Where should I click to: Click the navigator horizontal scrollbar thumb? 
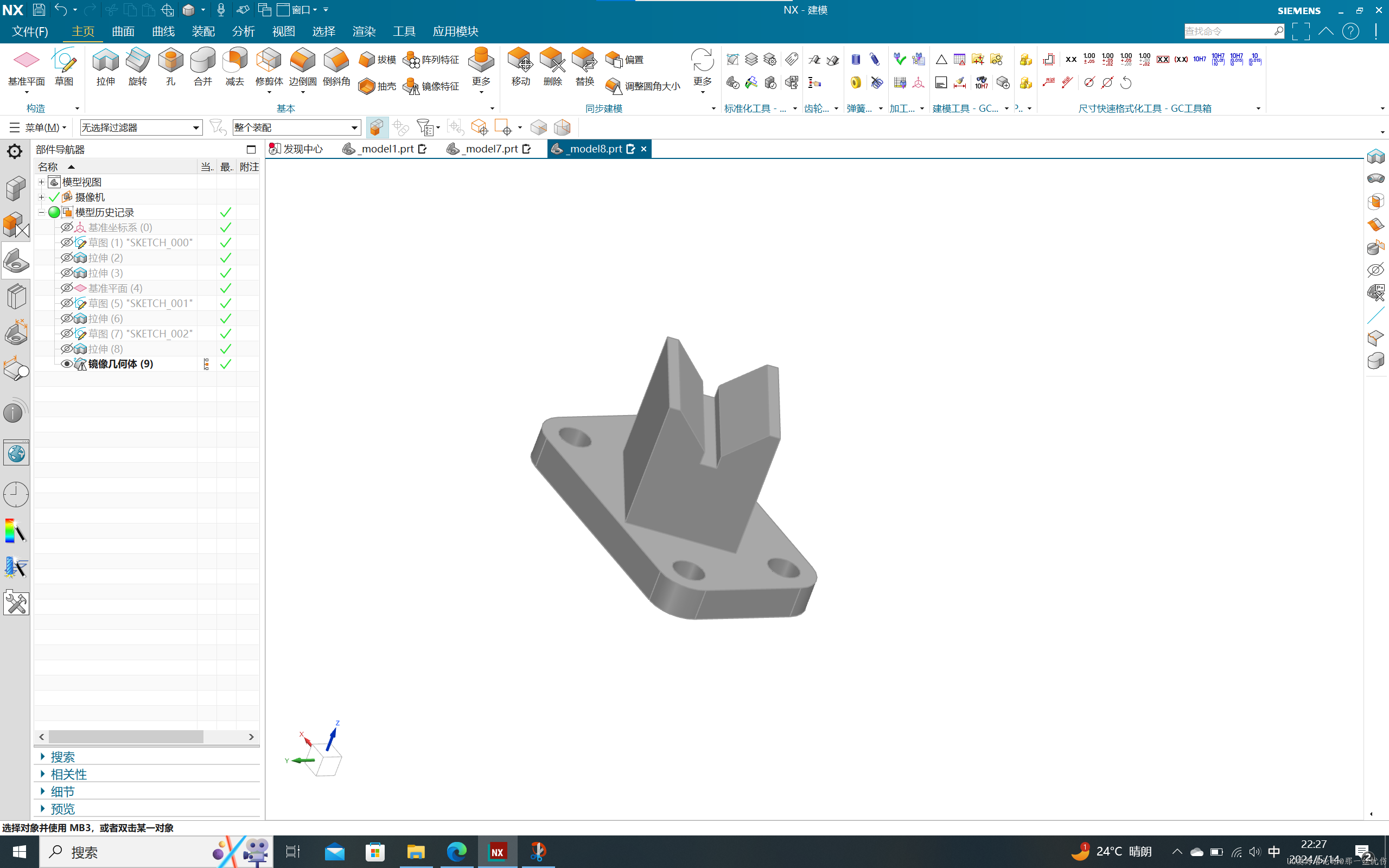tap(126, 737)
